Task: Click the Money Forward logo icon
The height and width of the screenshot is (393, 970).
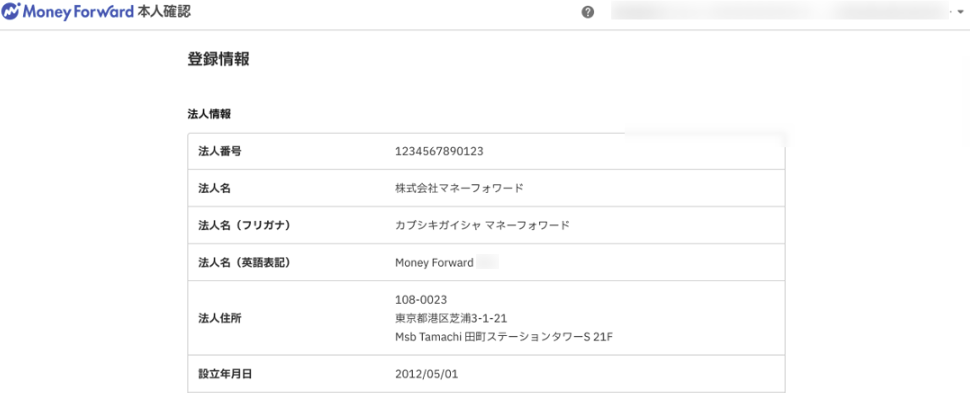Action: point(11,12)
